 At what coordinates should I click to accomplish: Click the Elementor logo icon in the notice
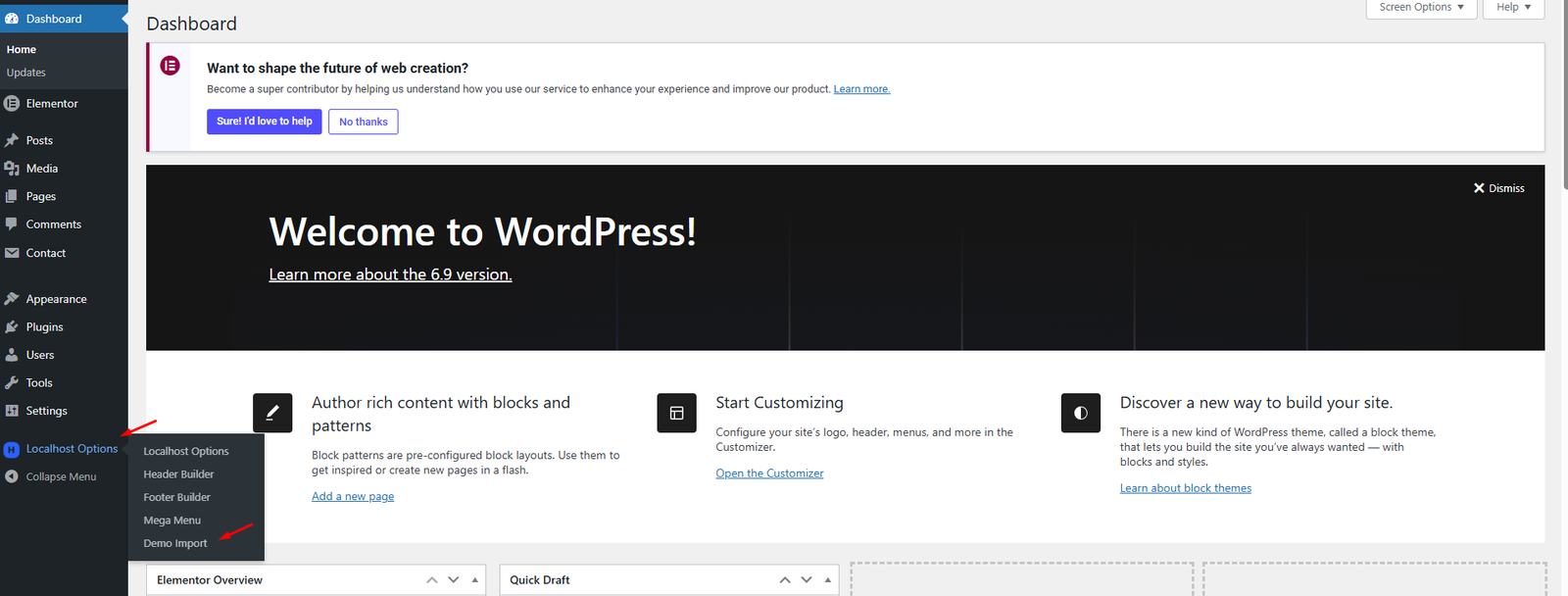[170, 66]
